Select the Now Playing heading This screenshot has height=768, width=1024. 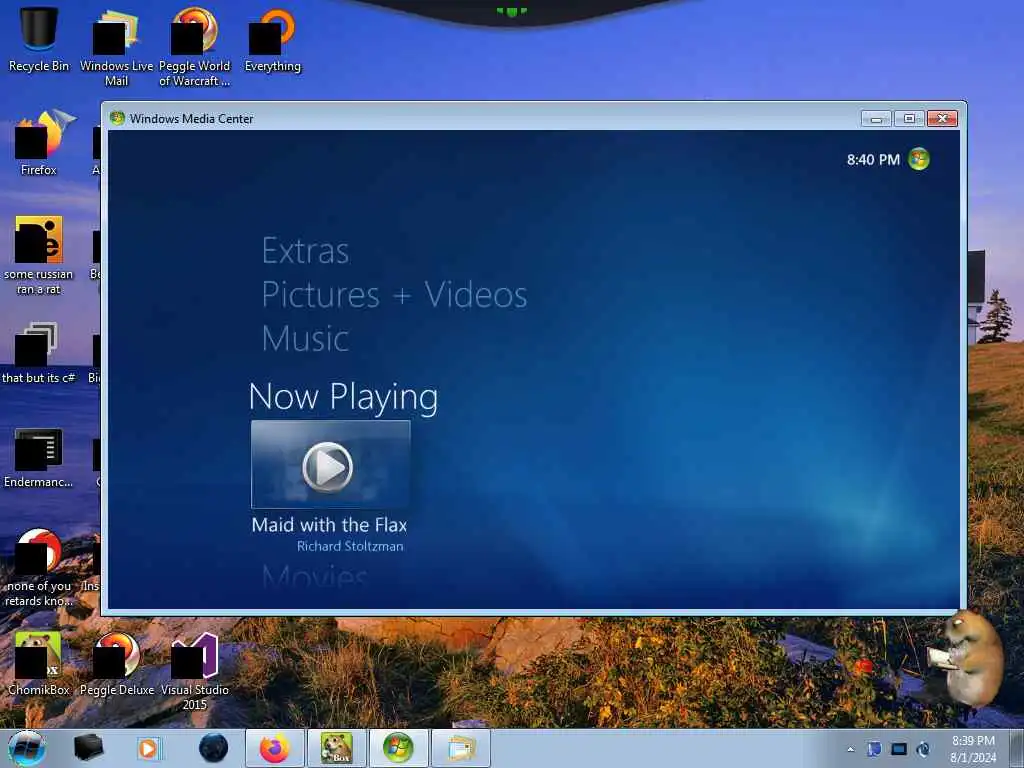[x=343, y=396]
